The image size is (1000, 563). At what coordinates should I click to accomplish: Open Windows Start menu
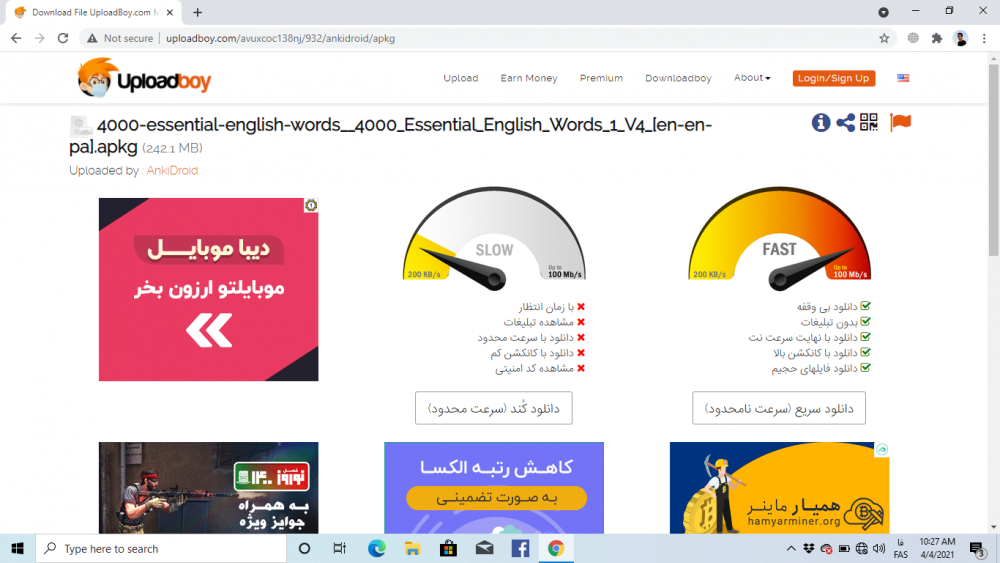17,548
